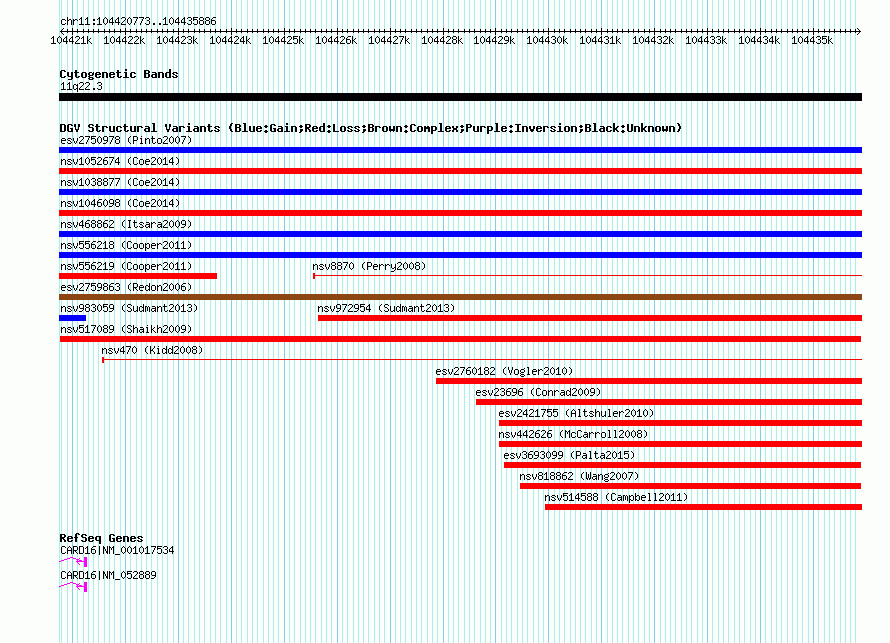Select the nsv818862 Wang2007 red loss bar
The height and width of the screenshot is (643, 890).
(x=690, y=486)
